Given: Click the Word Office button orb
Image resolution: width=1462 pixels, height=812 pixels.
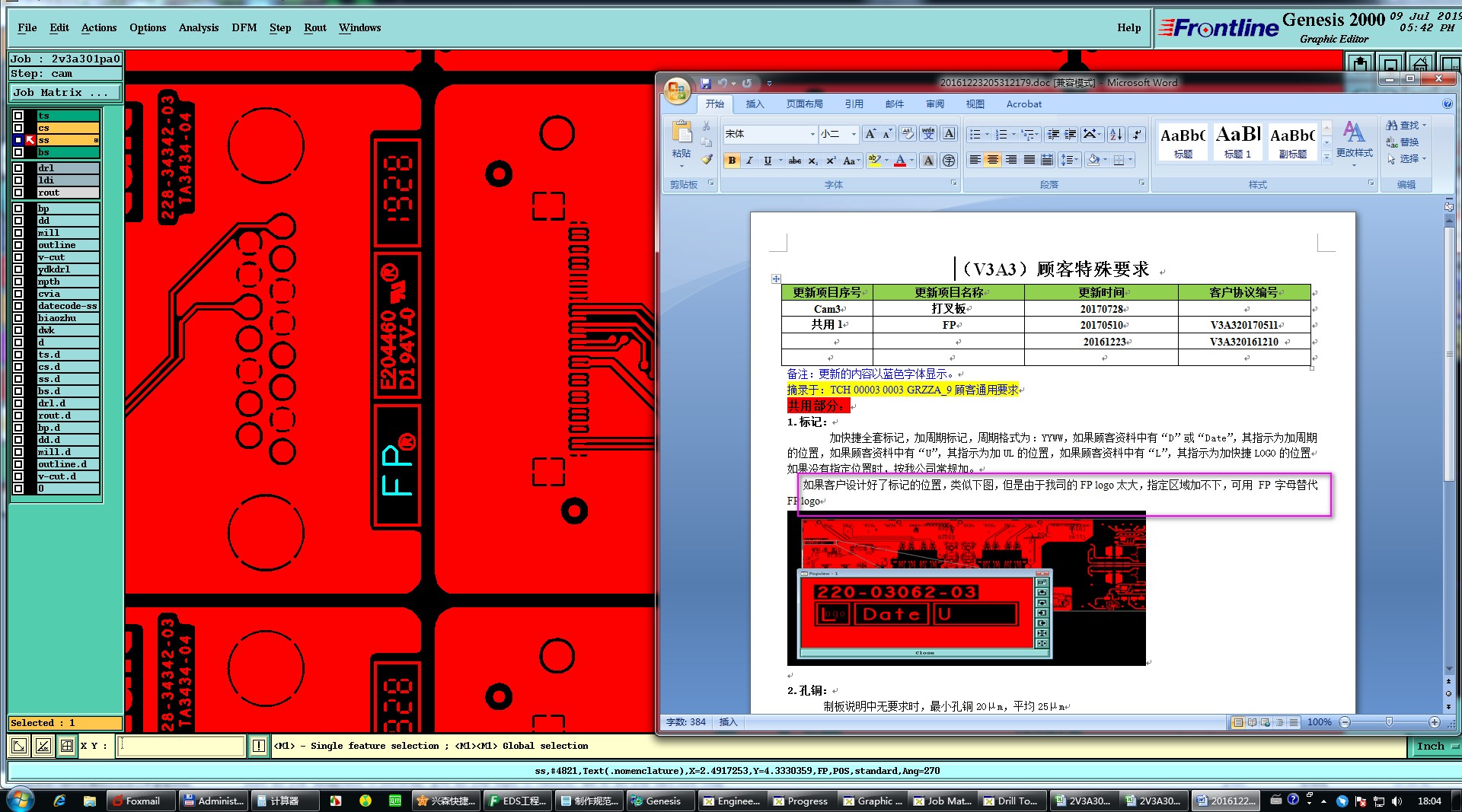Looking at the screenshot, I should pos(676,91).
